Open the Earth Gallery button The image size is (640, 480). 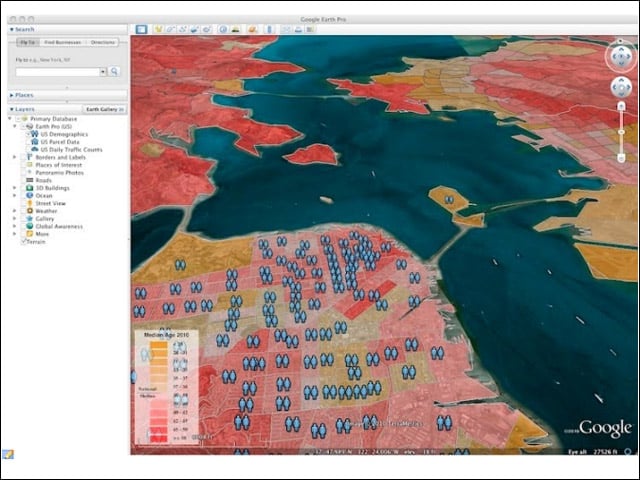click(x=105, y=109)
